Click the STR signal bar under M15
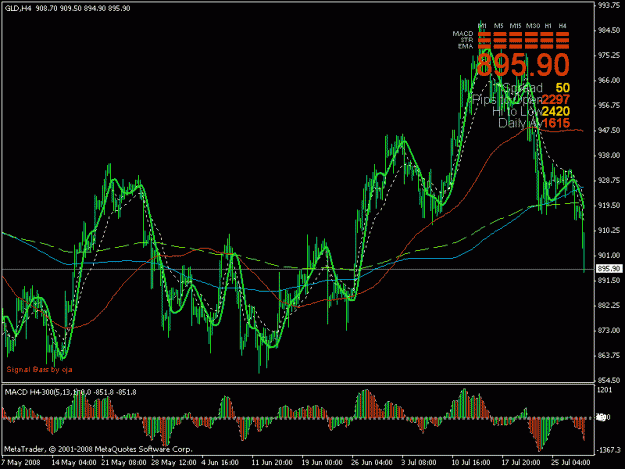 (516, 41)
